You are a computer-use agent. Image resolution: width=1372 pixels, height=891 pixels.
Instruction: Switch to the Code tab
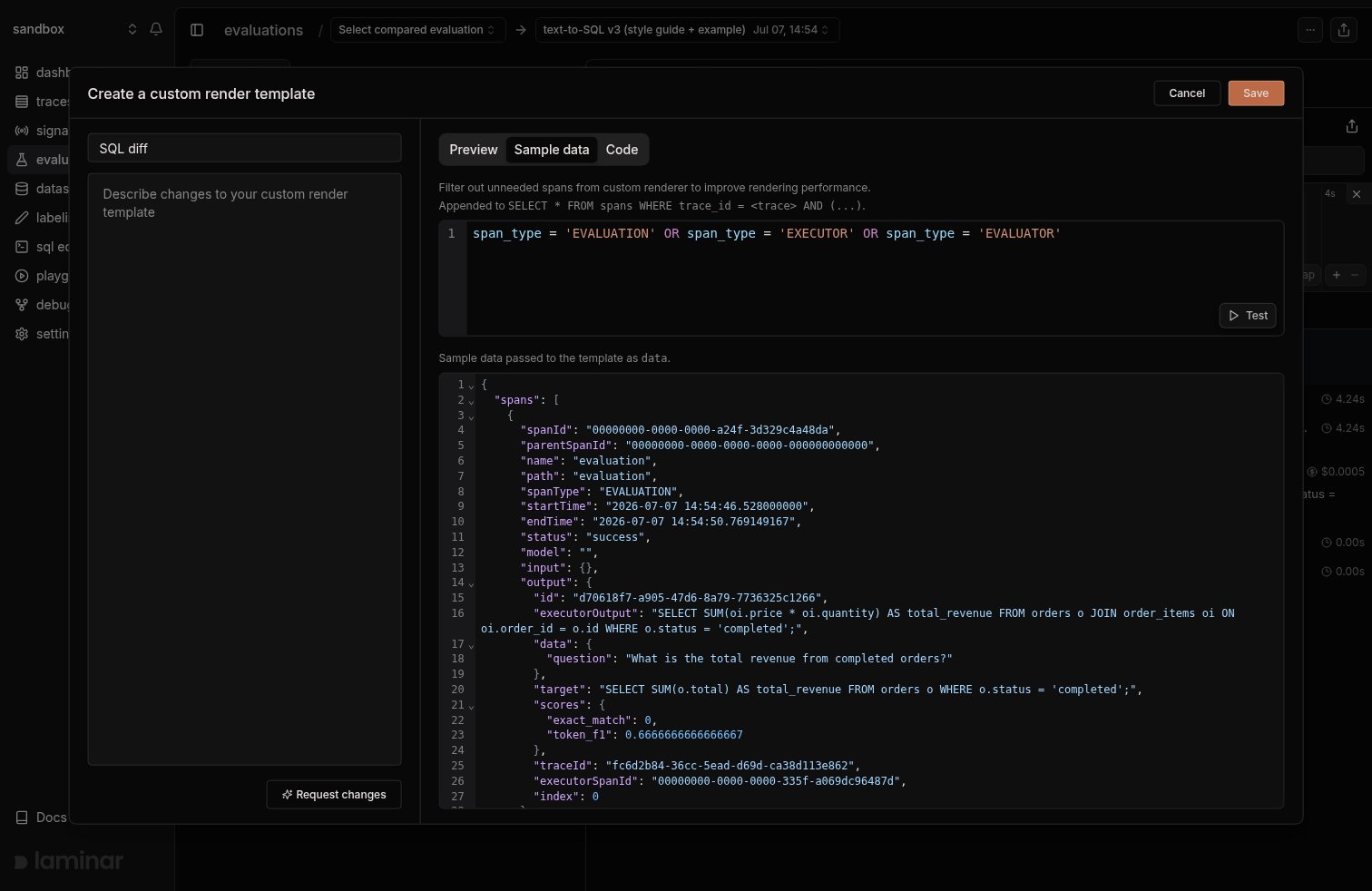[x=622, y=150]
